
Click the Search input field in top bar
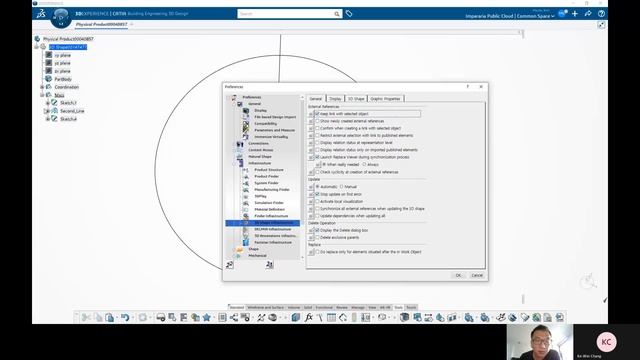pyautogui.click(x=286, y=14)
